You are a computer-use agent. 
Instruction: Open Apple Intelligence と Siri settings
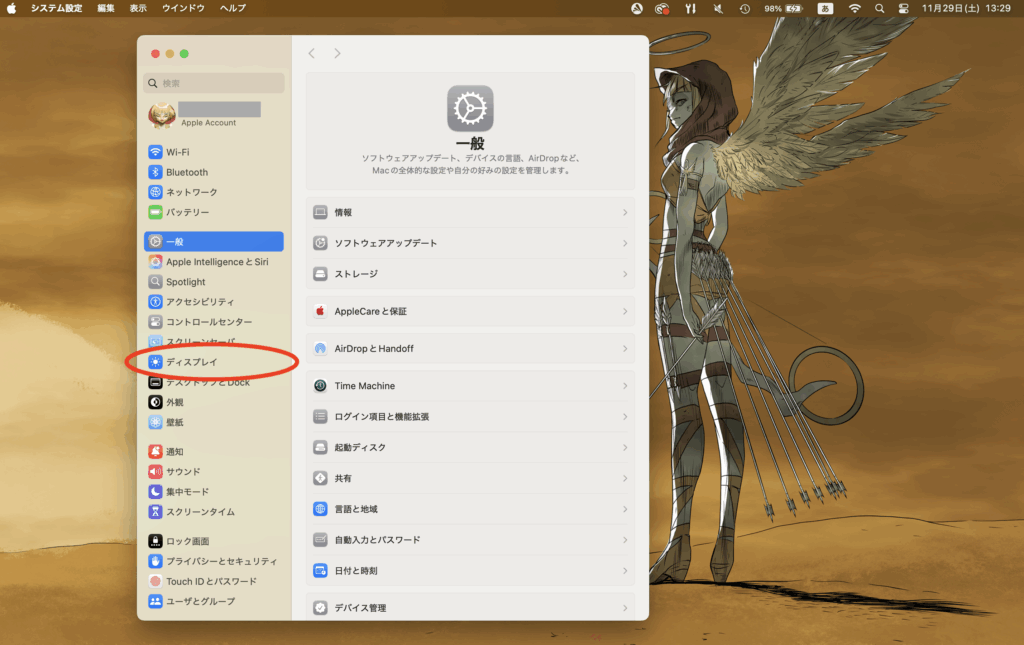216,262
